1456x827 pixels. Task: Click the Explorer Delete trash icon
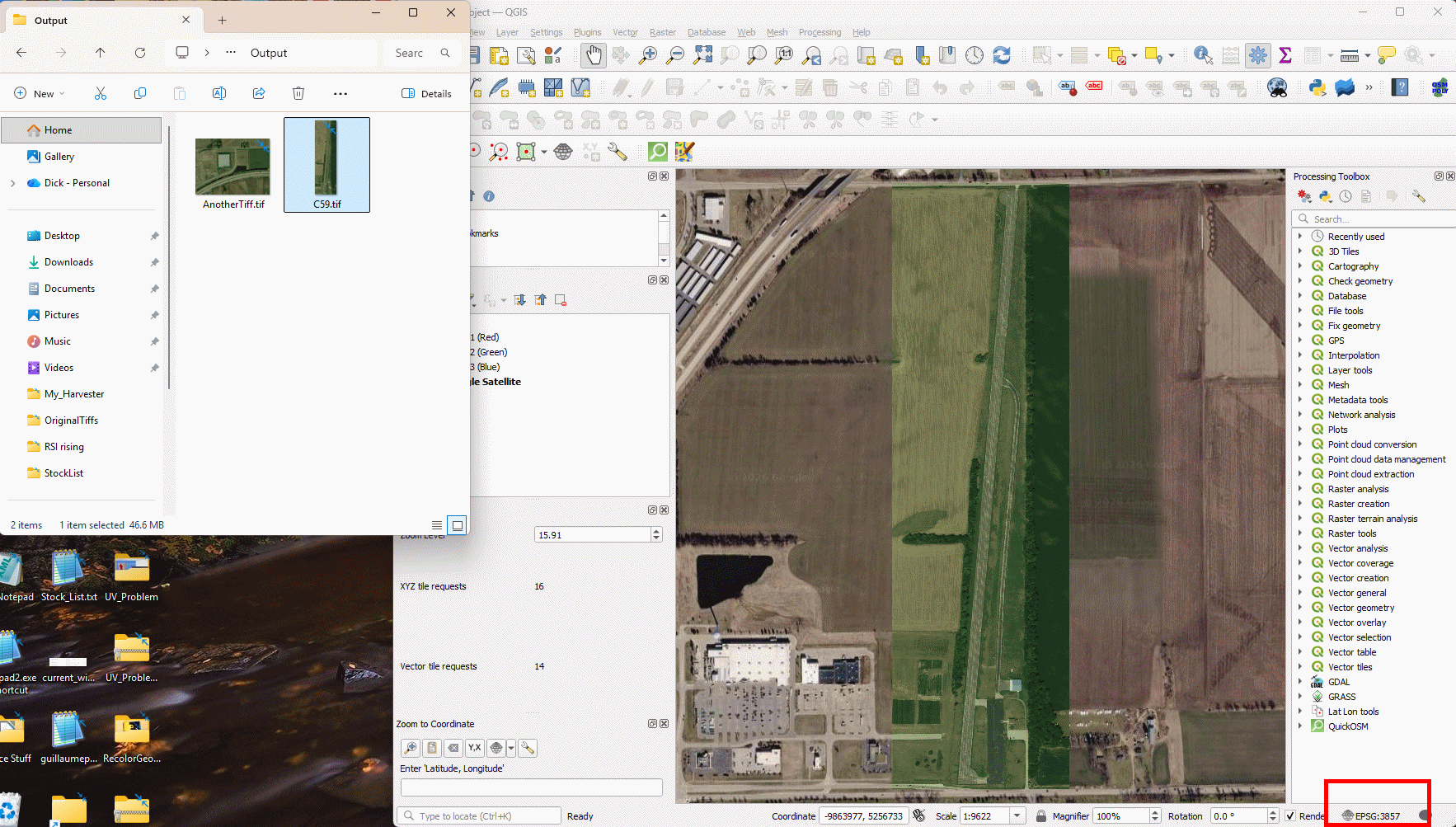click(x=298, y=93)
